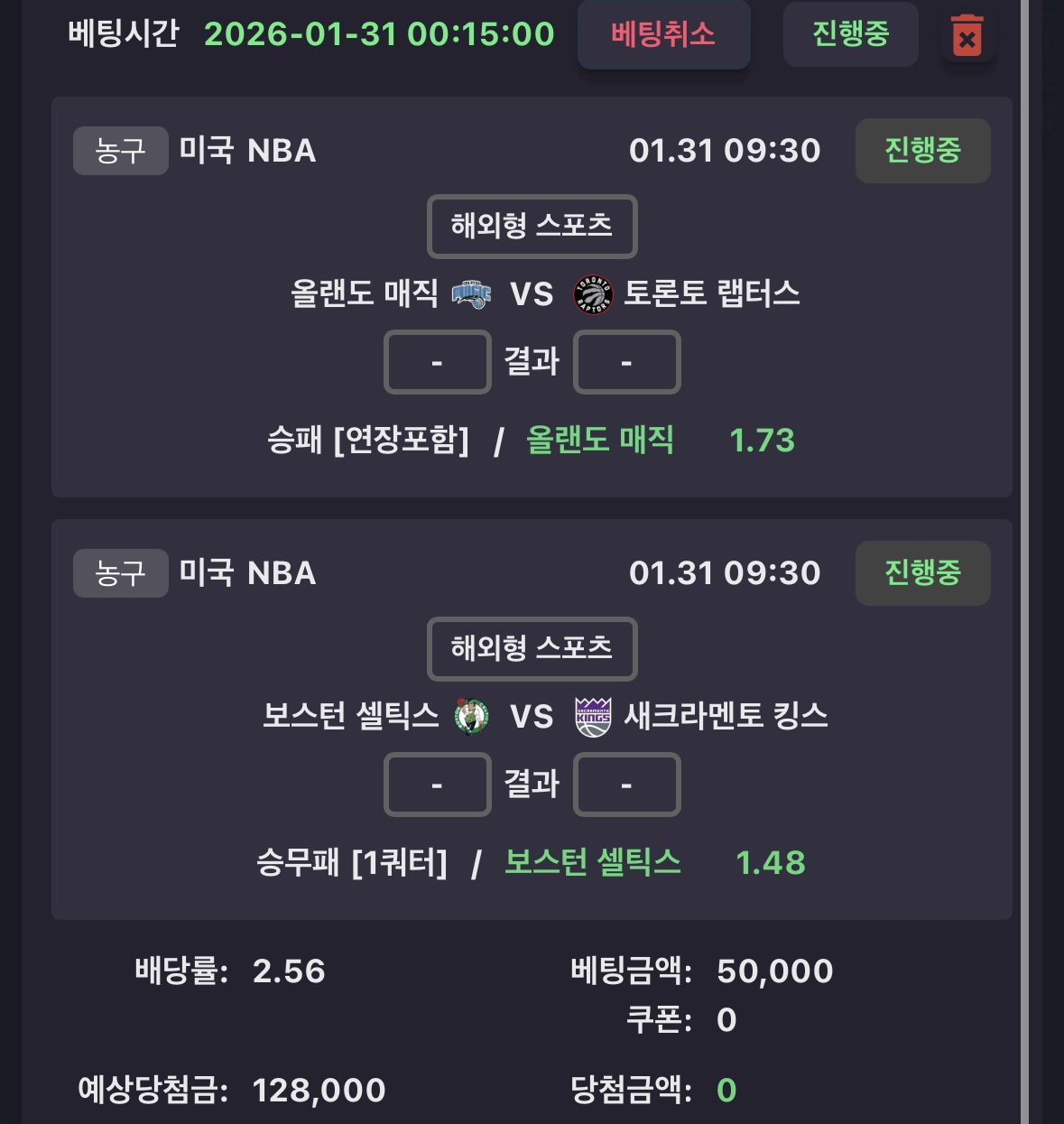The width and height of the screenshot is (1064, 1124).
Task: Click the Orlando Magic team logo
Action: 471,294
